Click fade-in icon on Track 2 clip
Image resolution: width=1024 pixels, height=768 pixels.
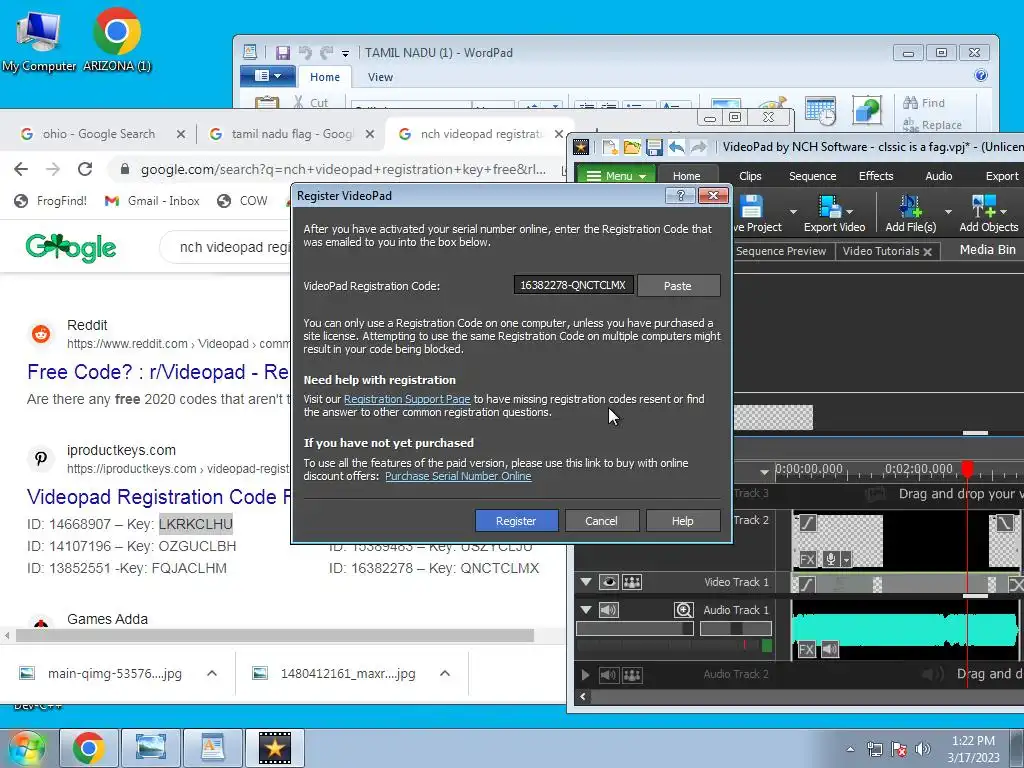[x=808, y=523]
